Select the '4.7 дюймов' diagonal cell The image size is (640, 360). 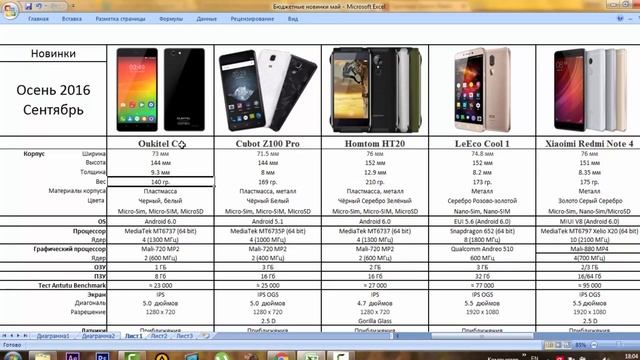(x=375, y=303)
